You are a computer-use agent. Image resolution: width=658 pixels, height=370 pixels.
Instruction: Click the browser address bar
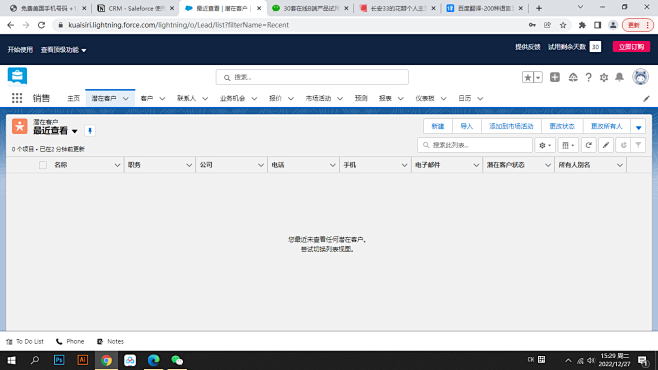pyautogui.click(x=290, y=25)
